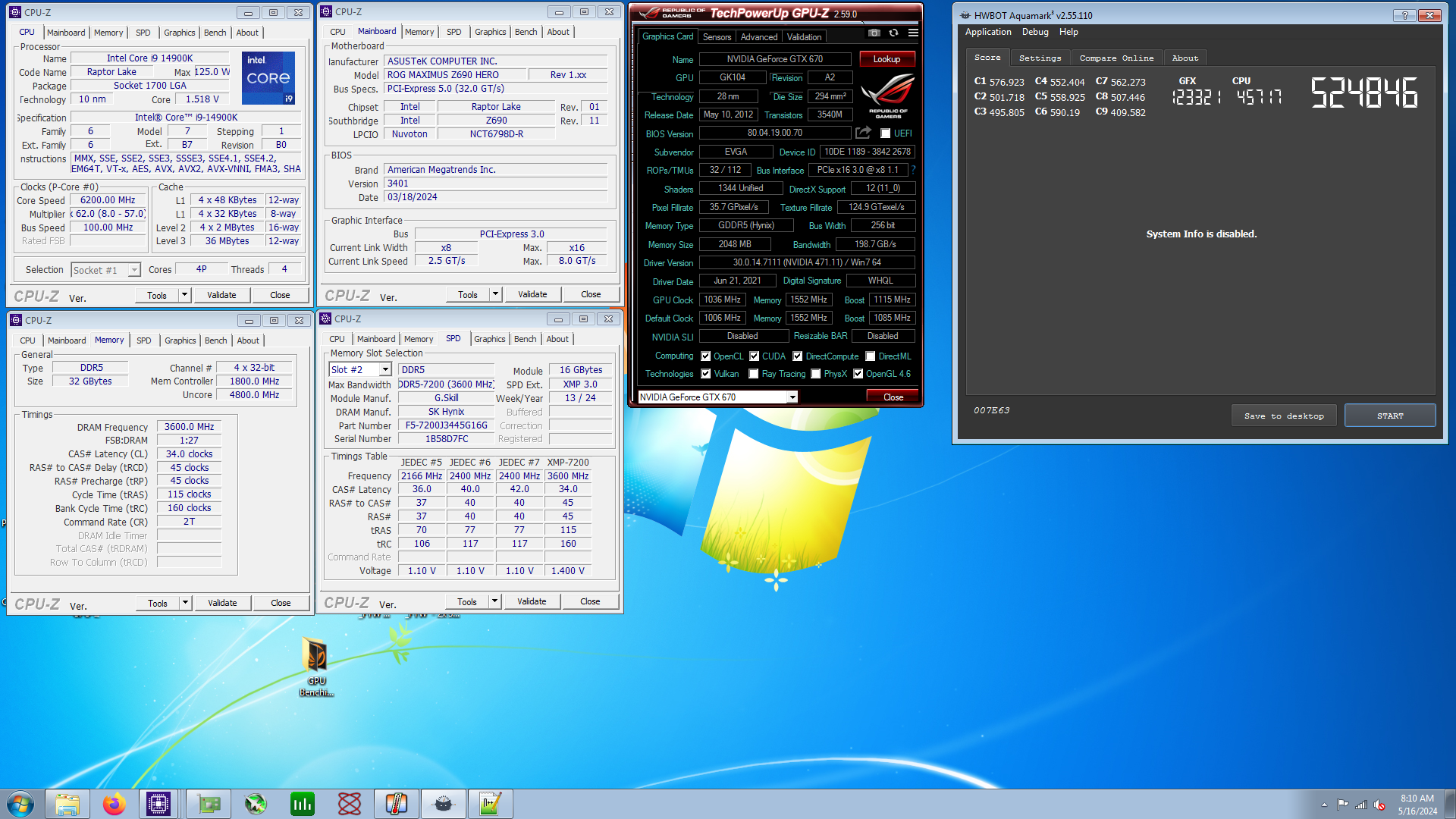Show hidden tray icons arrow
1456x819 pixels.
coord(1324,805)
